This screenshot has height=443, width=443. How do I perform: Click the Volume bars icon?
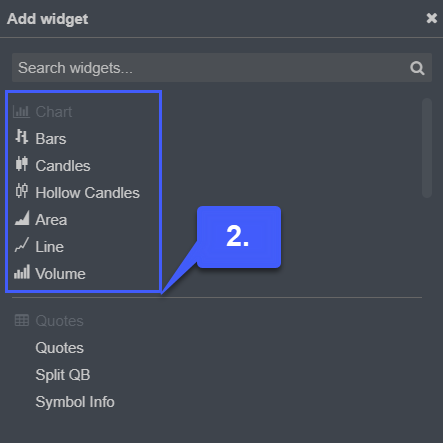22,272
